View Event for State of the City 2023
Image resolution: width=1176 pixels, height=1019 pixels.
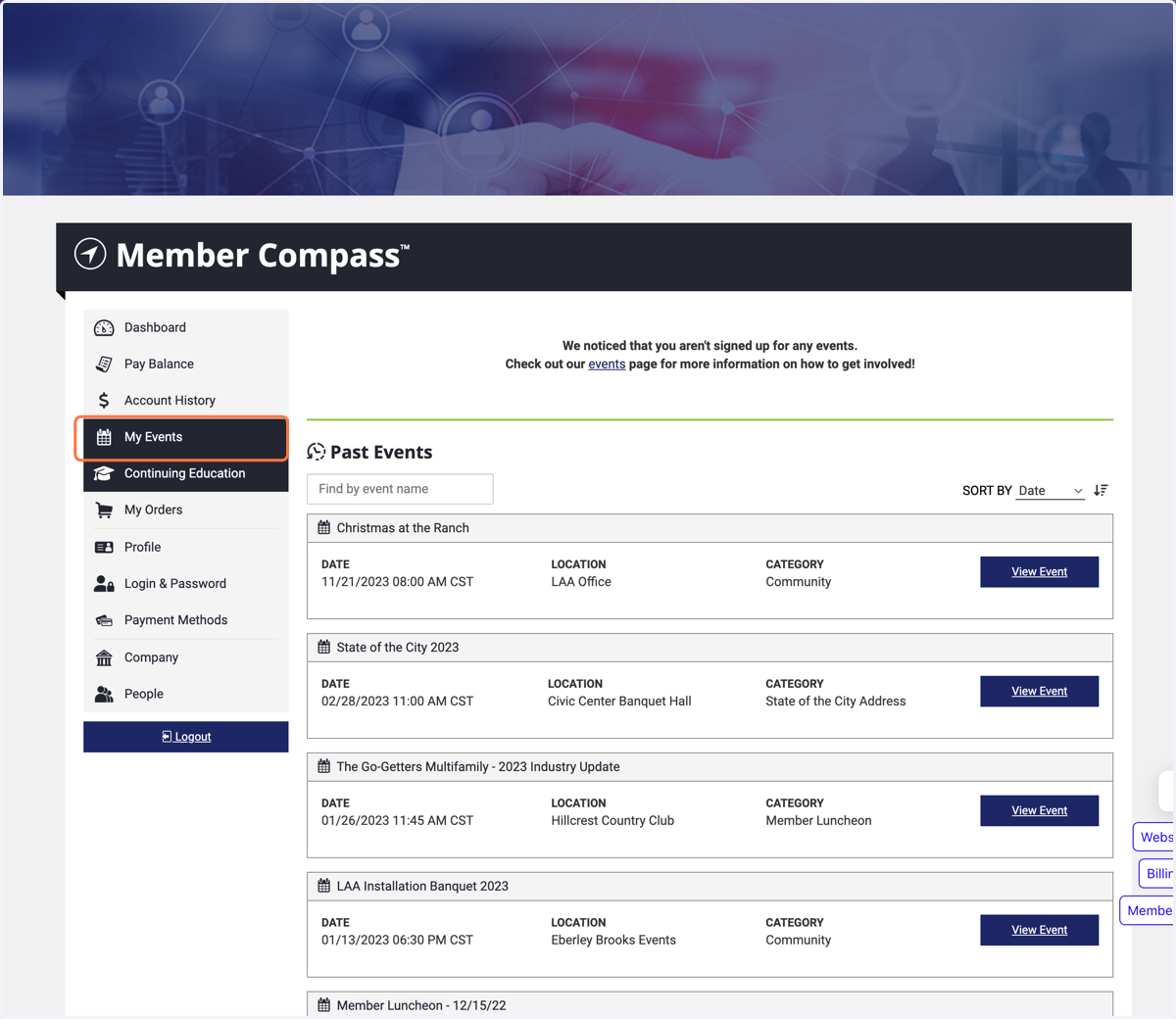[x=1039, y=692]
